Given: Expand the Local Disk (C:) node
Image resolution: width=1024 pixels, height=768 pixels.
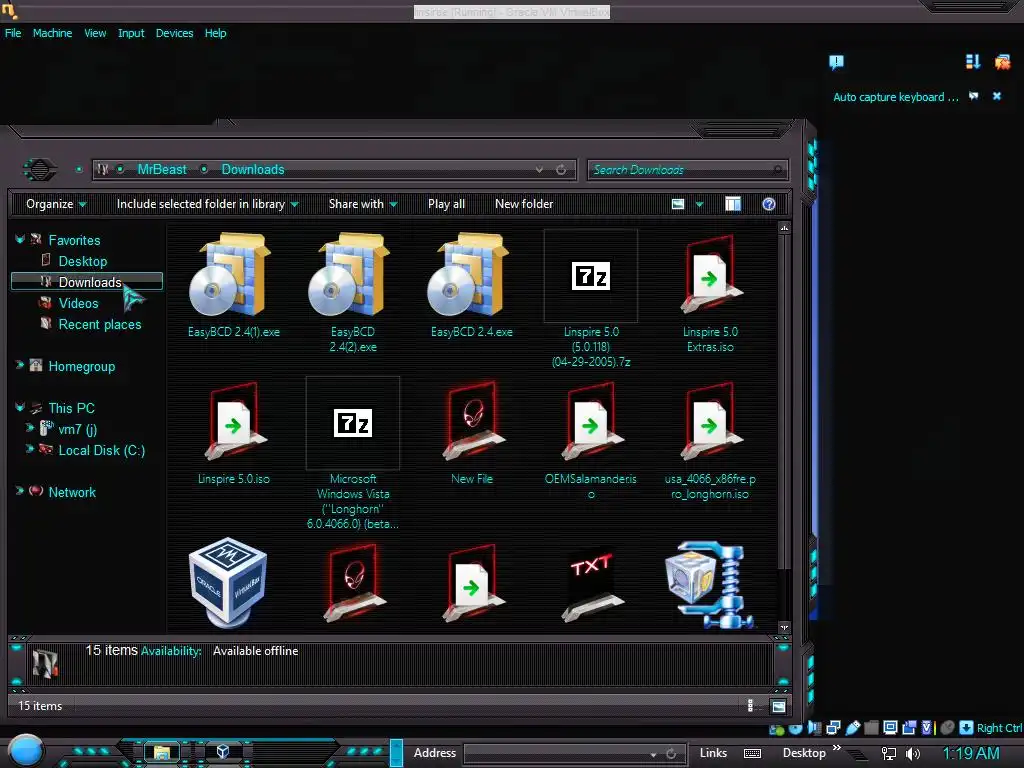Looking at the screenshot, I should [x=29, y=449].
